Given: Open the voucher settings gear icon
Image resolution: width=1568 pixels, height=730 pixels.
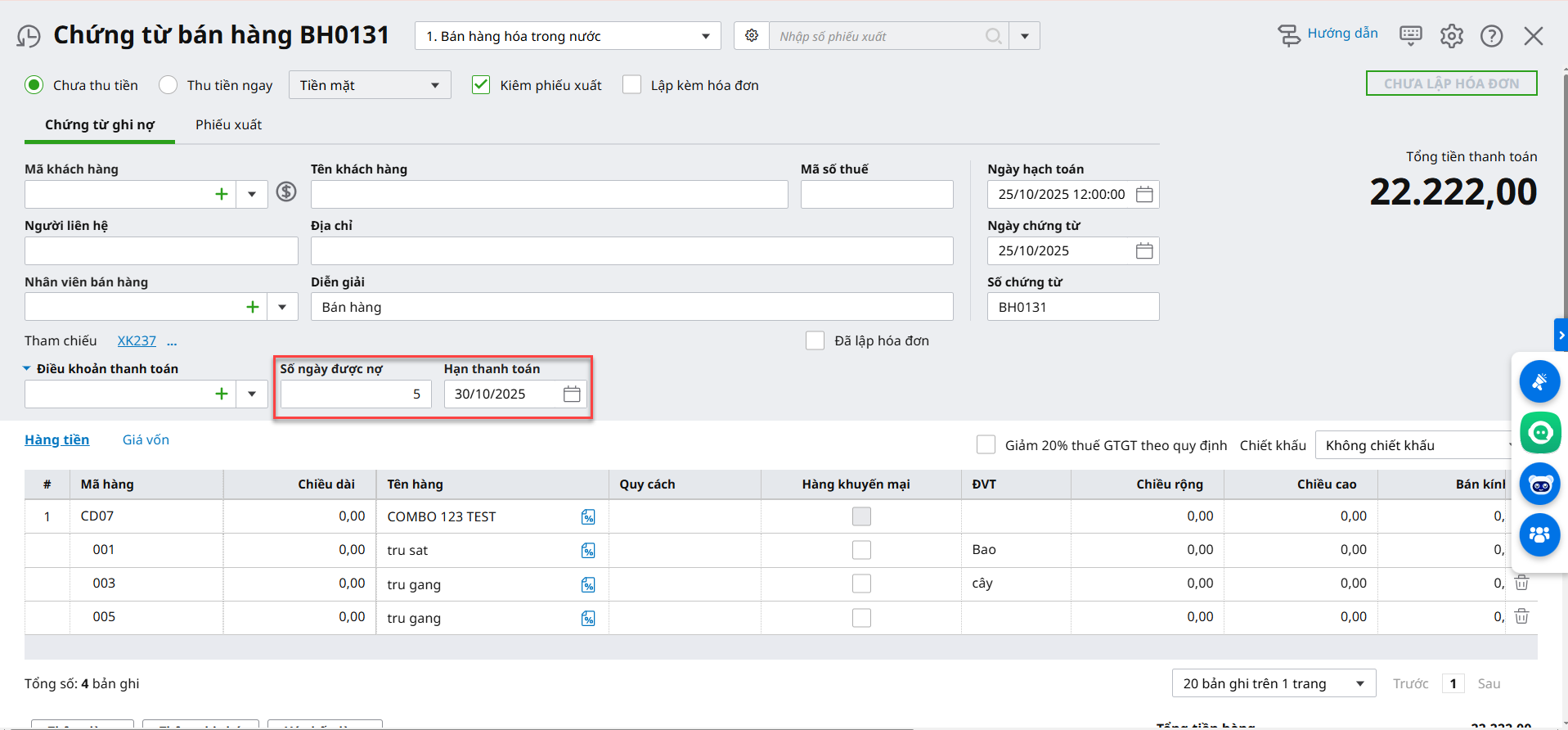Looking at the screenshot, I should (x=752, y=36).
